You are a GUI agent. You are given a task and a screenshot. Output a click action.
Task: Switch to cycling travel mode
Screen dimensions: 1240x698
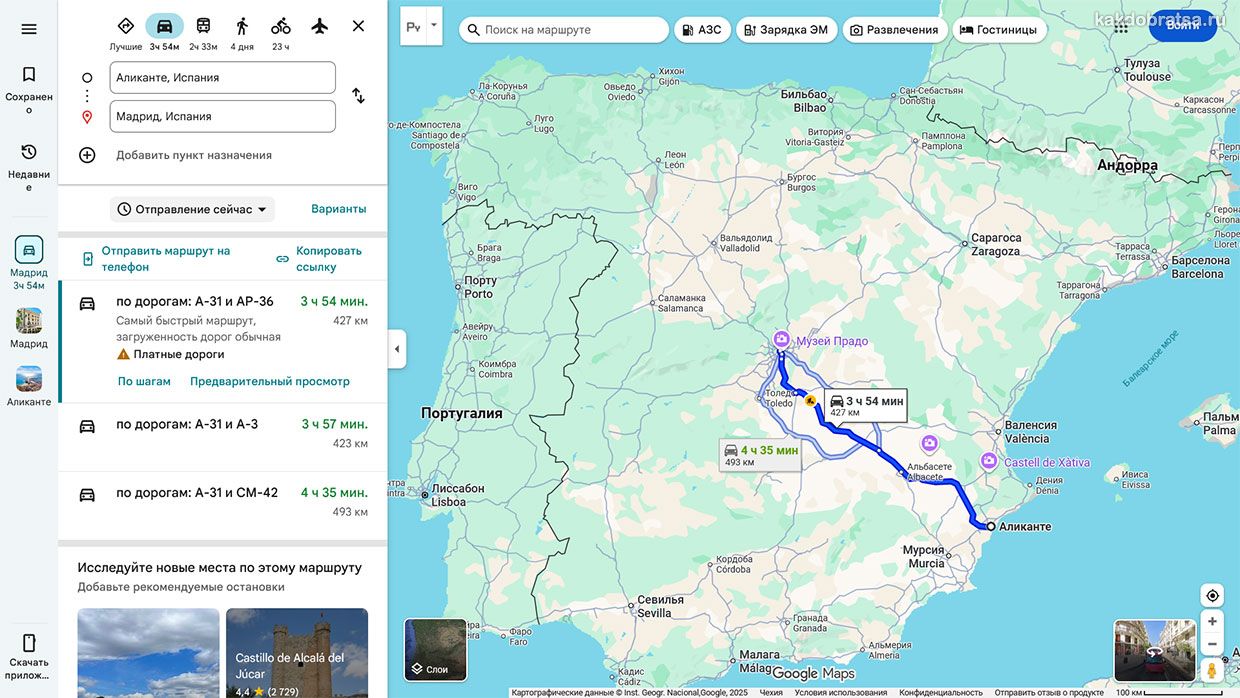tap(281, 26)
